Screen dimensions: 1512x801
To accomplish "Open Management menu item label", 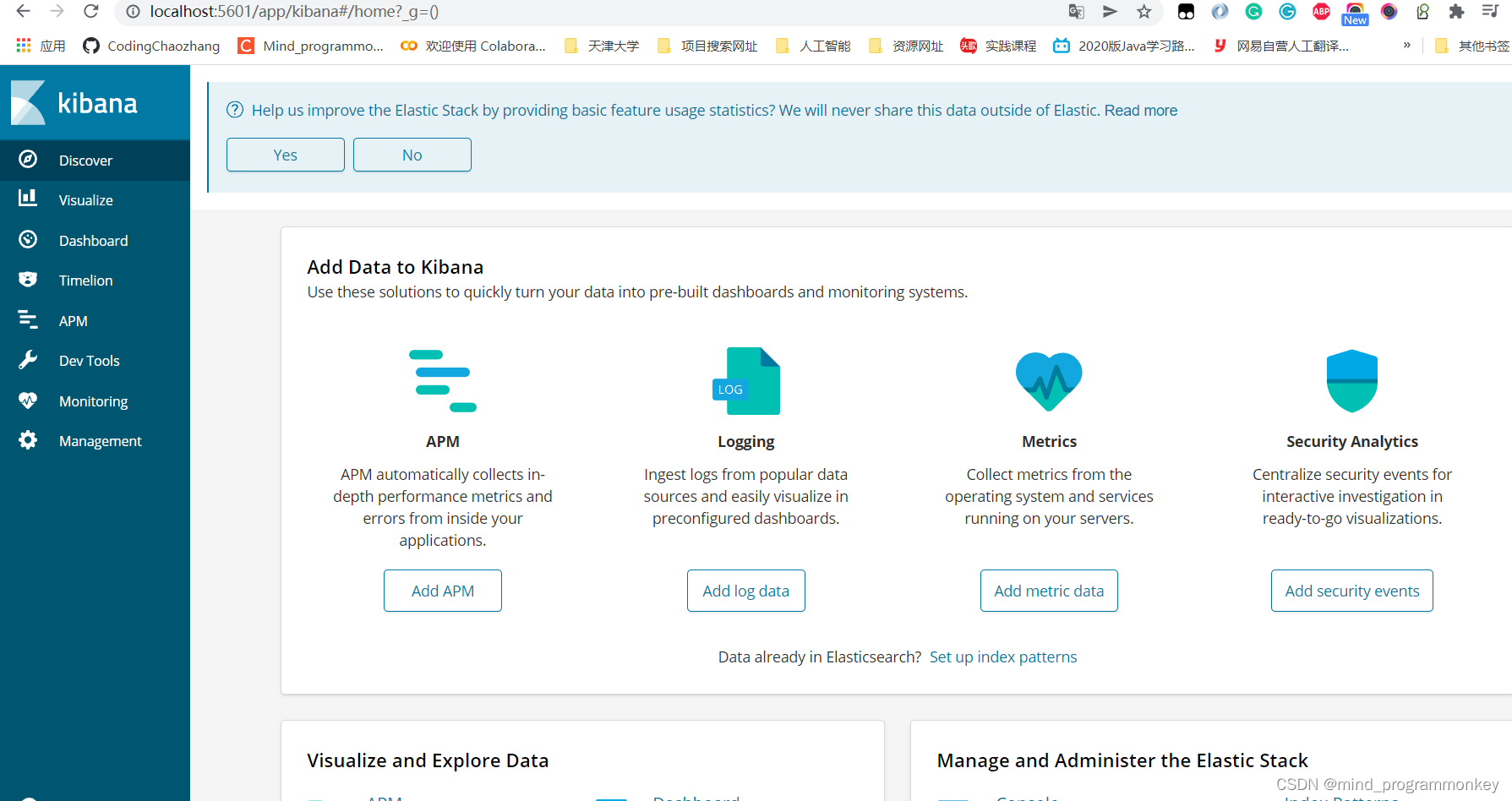I will (x=100, y=441).
